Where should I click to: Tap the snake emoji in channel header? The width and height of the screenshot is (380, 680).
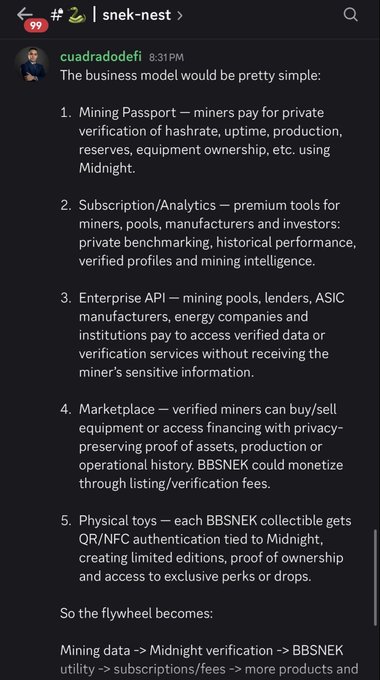click(x=77, y=15)
